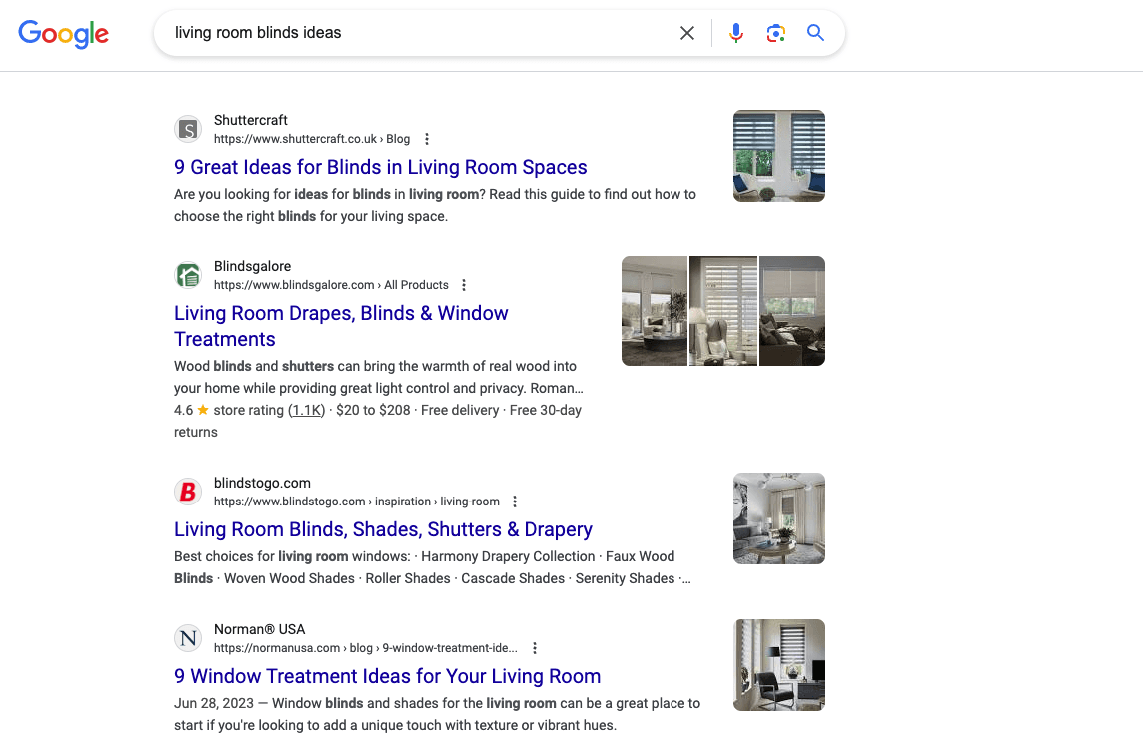This screenshot has height=743, width=1143.
Task: Open "9 Great Ideas for Blinds in Living Room Spaces"
Action: [x=380, y=167]
